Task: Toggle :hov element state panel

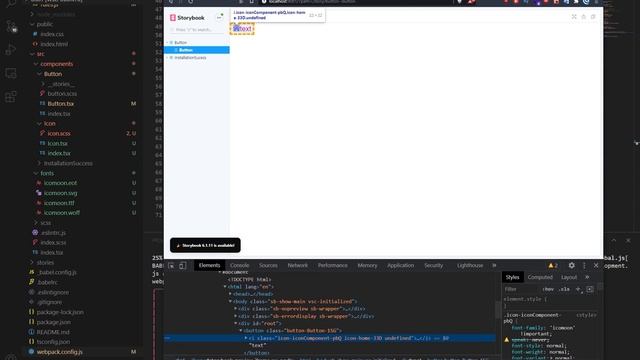Action: (548, 289)
